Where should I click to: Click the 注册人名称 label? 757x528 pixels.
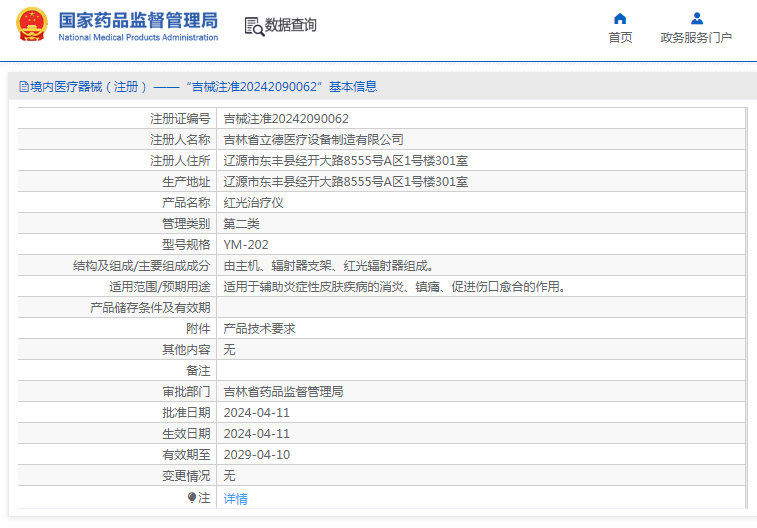tap(180, 140)
